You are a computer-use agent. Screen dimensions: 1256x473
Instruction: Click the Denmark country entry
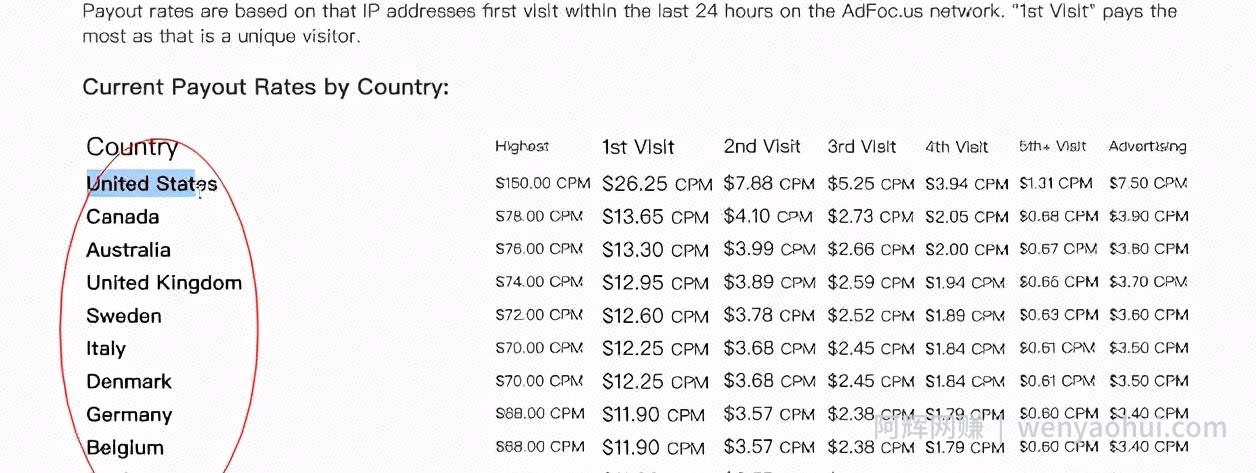129,382
